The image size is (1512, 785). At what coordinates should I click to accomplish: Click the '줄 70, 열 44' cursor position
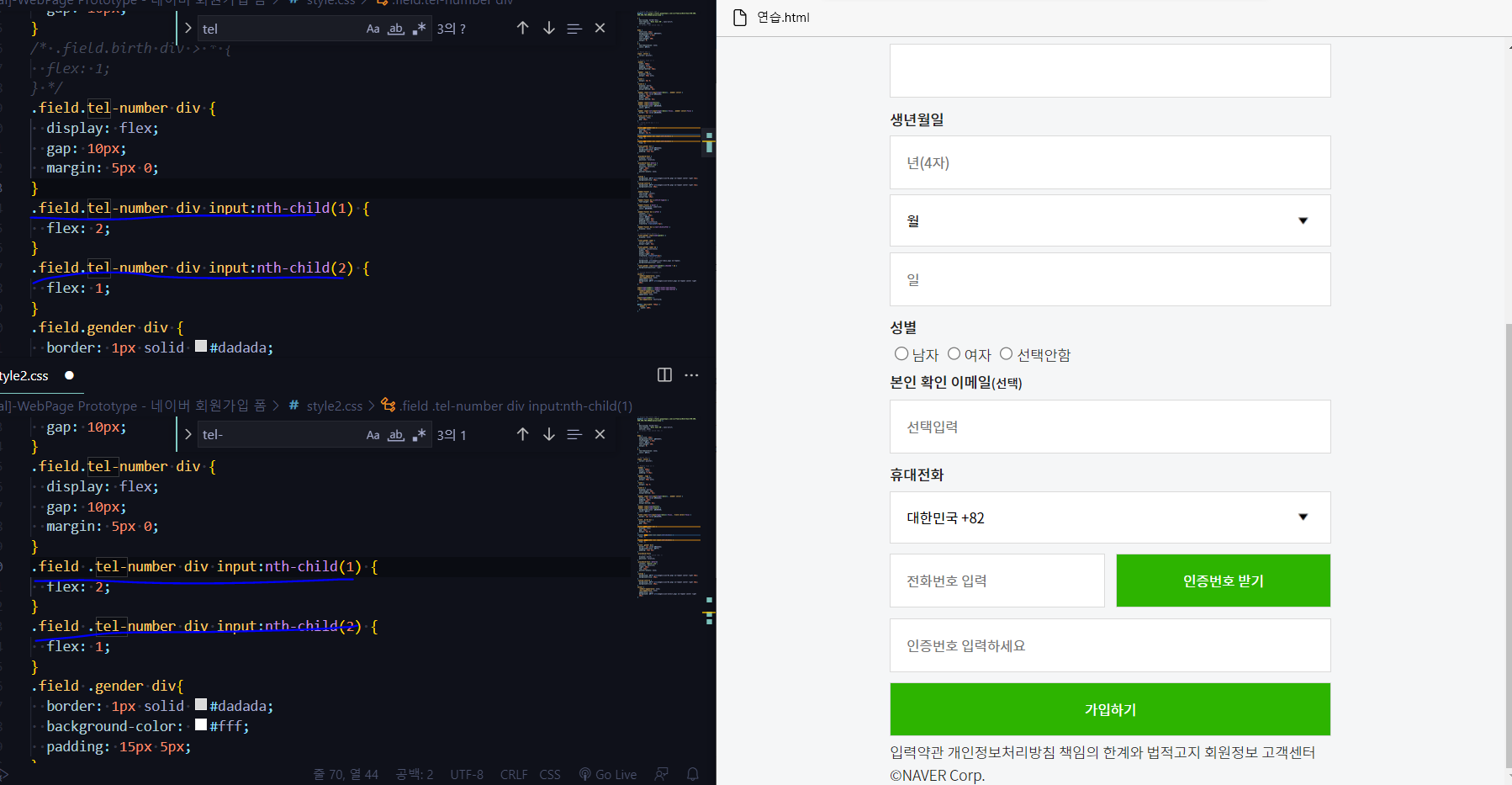click(346, 774)
